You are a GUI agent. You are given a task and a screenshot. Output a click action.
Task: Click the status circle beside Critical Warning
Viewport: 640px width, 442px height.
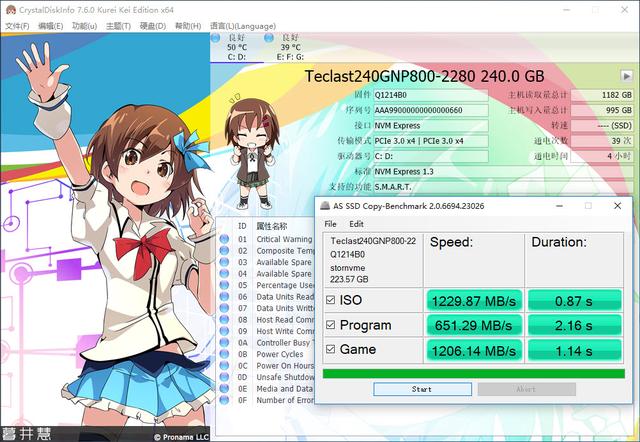click(x=225, y=239)
